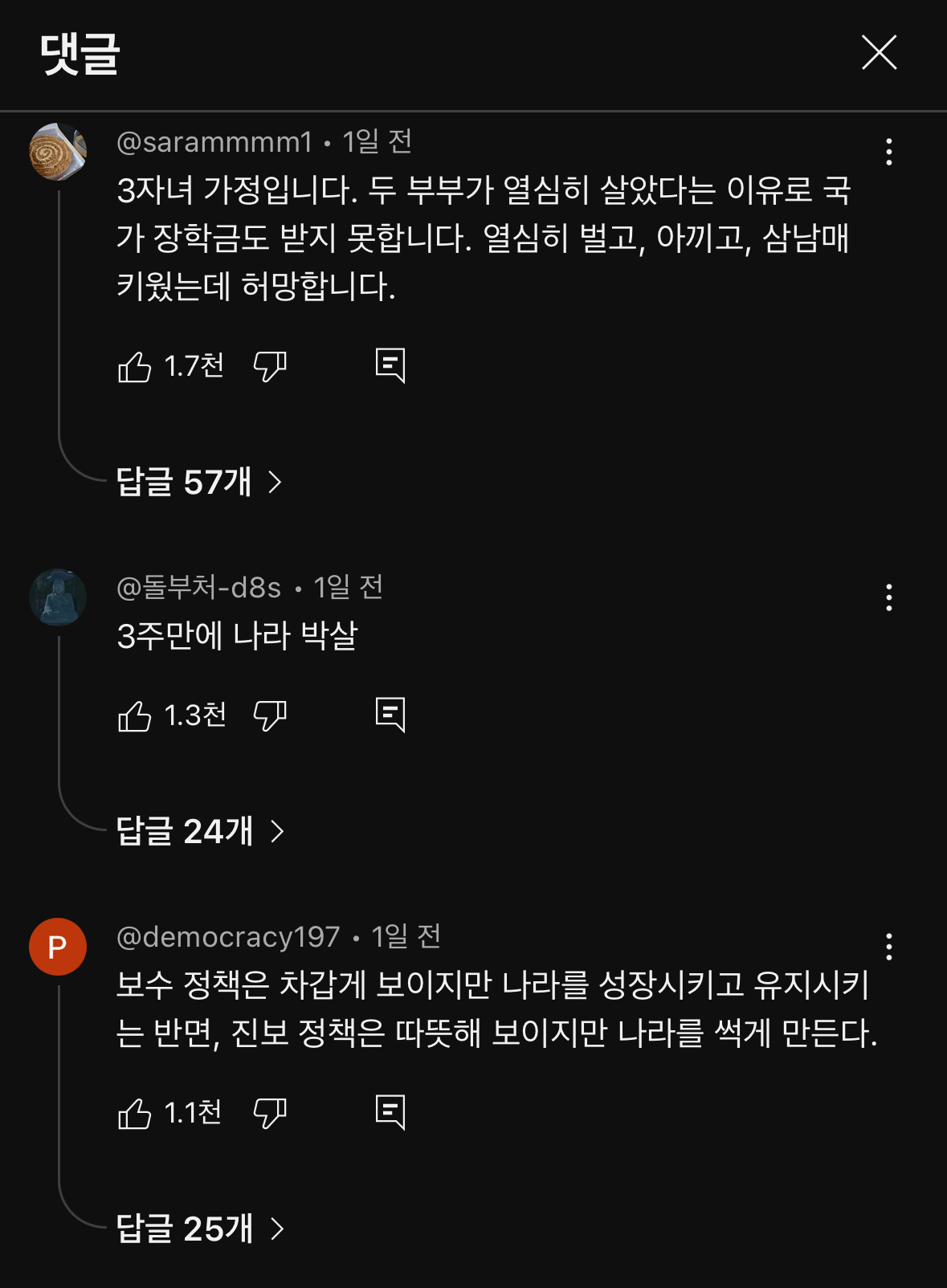The width and height of the screenshot is (947, 1288).
Task: Dislike the @sarammmm1 comment
Action: coord(270,367)
